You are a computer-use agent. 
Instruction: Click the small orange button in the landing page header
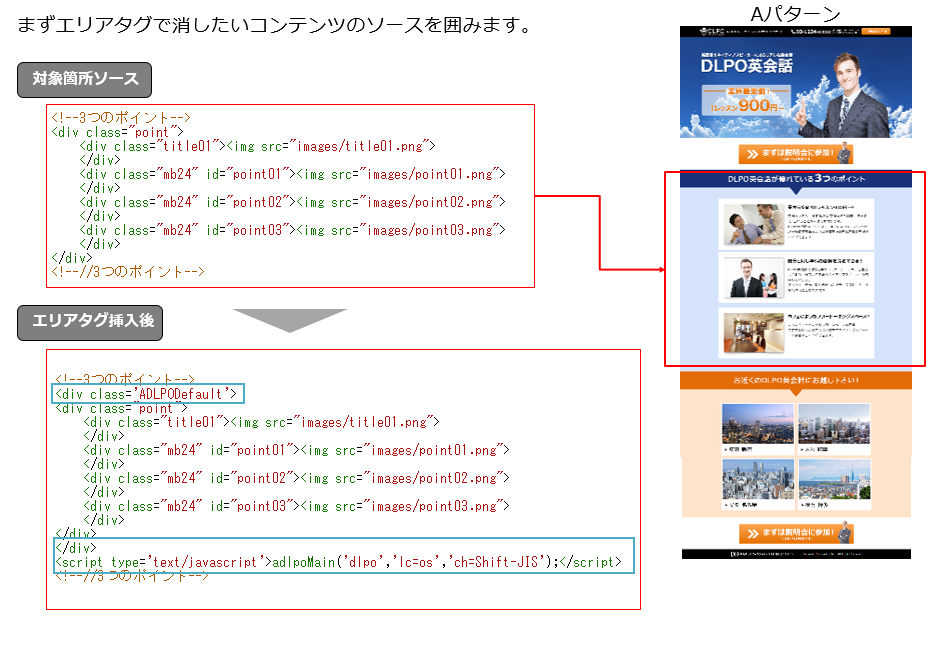[875, 31]
